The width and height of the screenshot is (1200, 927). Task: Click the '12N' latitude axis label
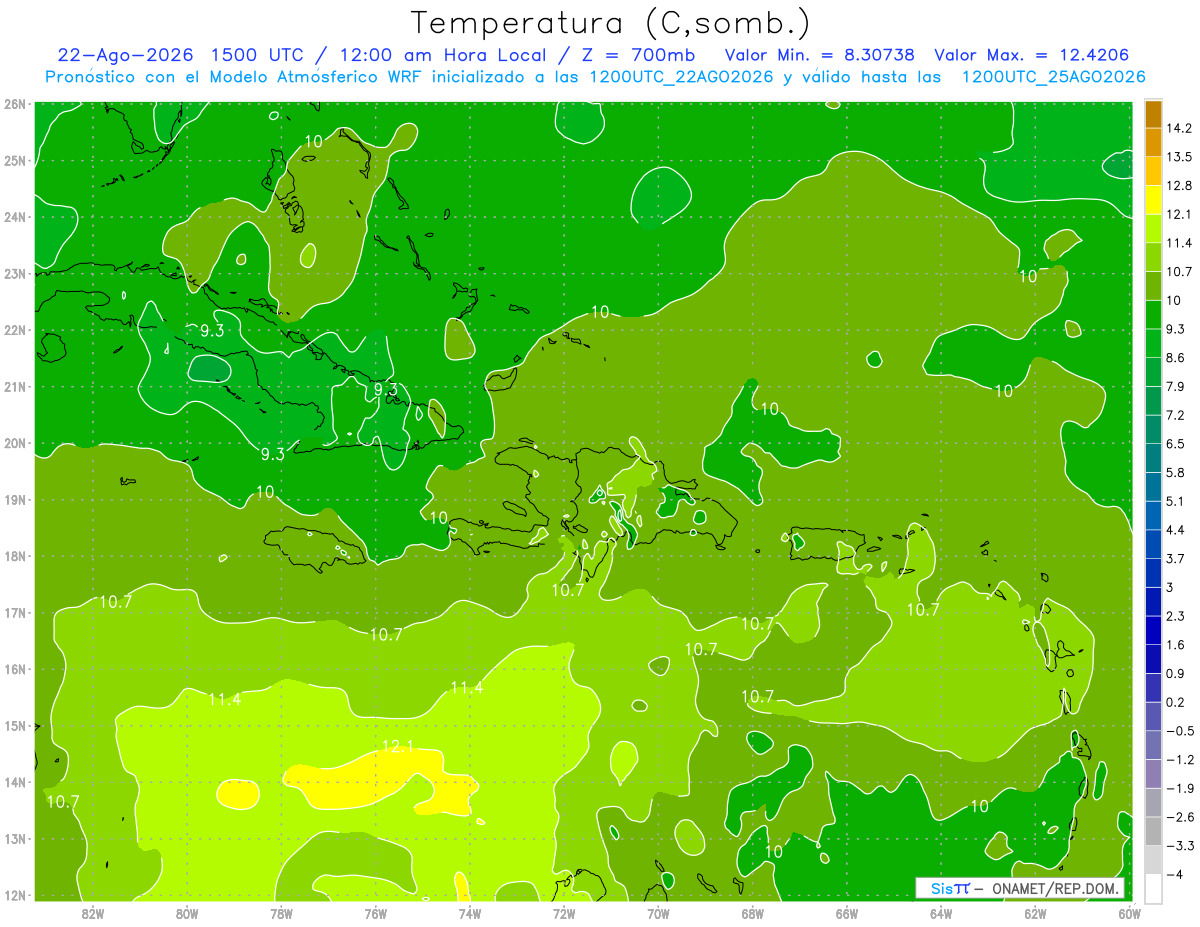tap(14, 895)
